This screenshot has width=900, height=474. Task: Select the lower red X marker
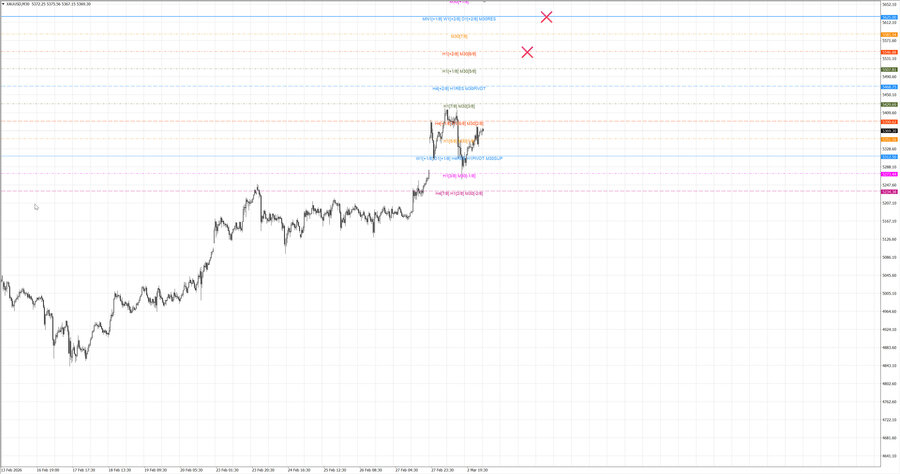pyautogui.click(x=527, y=52)
